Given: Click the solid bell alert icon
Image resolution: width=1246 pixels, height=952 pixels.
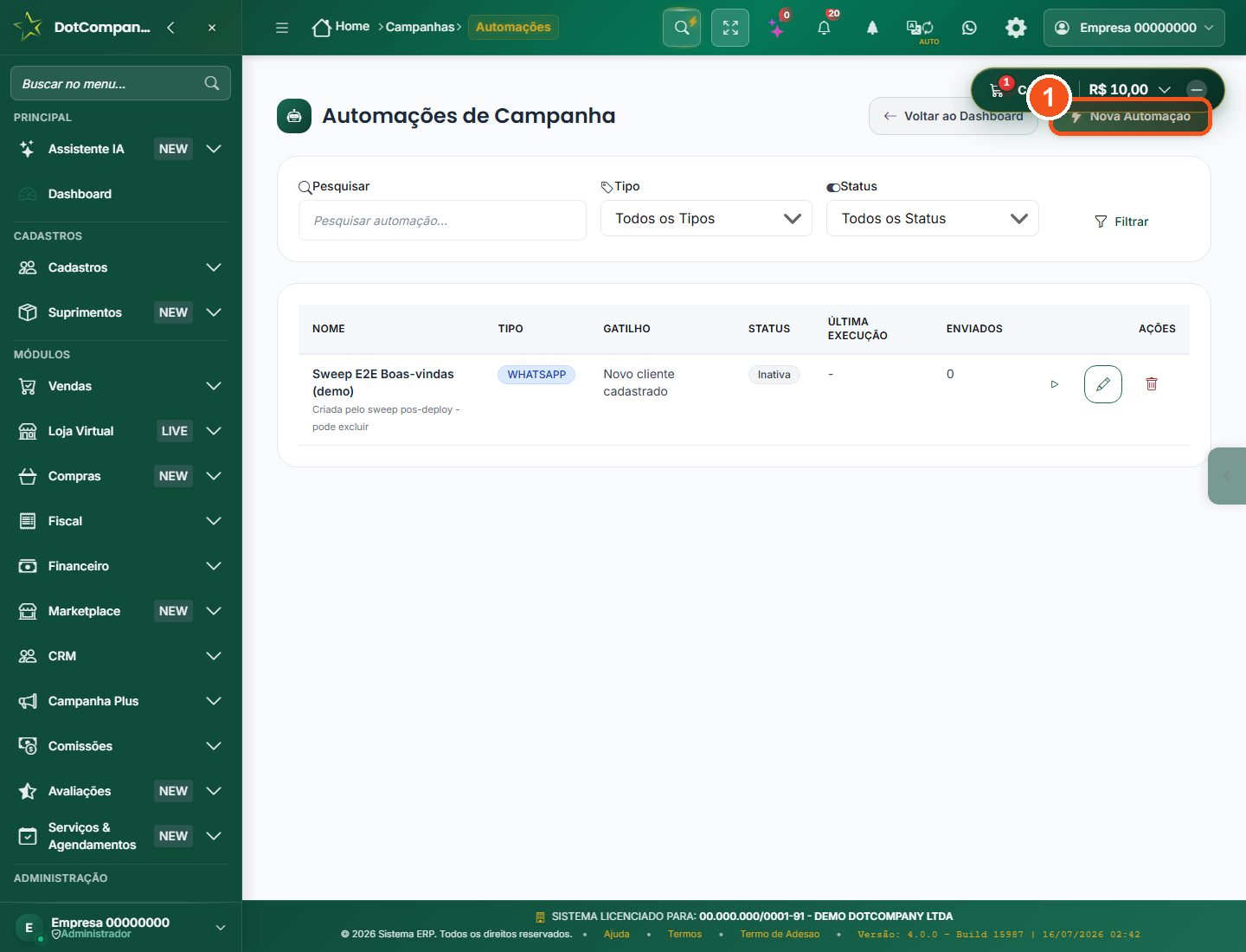Looking at the screenshot, I should point(872,28).
